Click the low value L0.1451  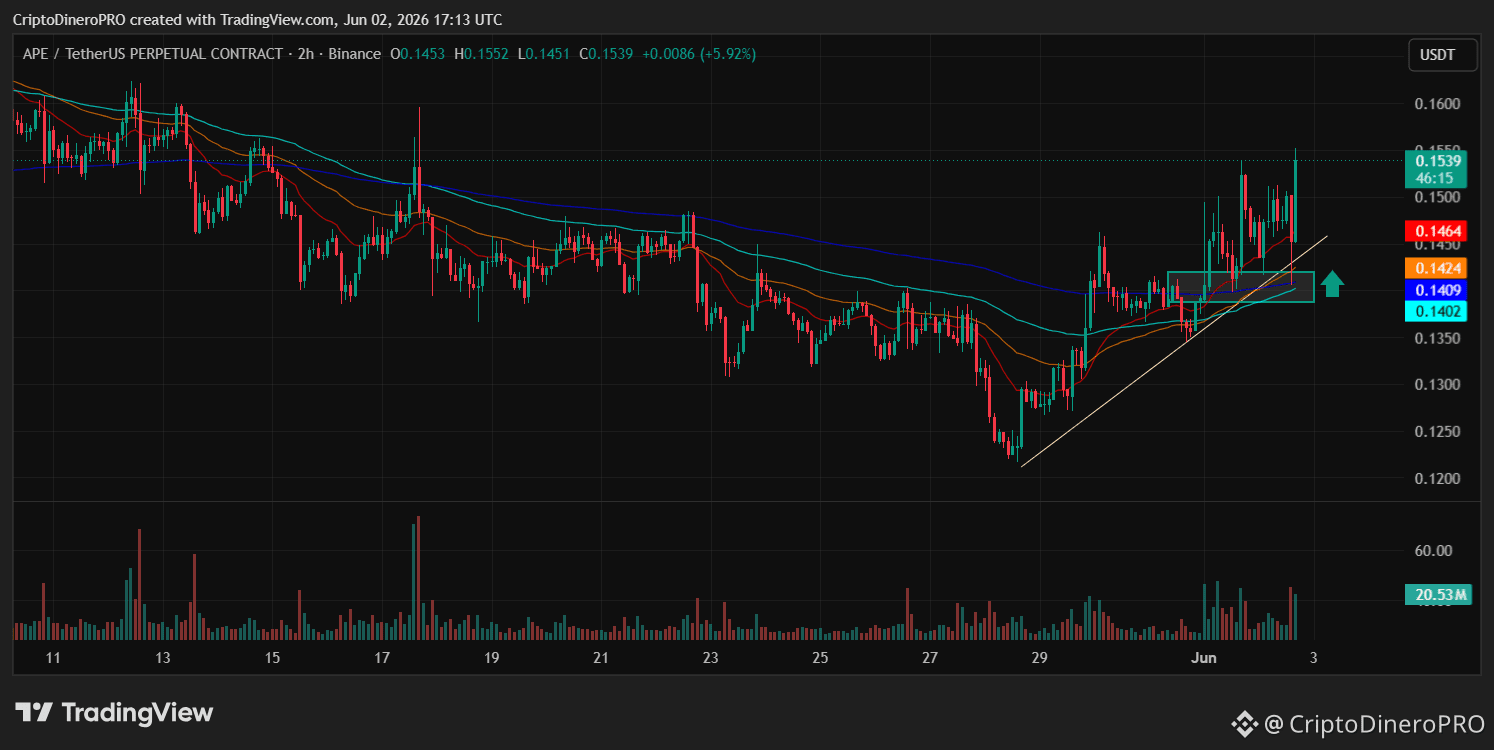543,54
